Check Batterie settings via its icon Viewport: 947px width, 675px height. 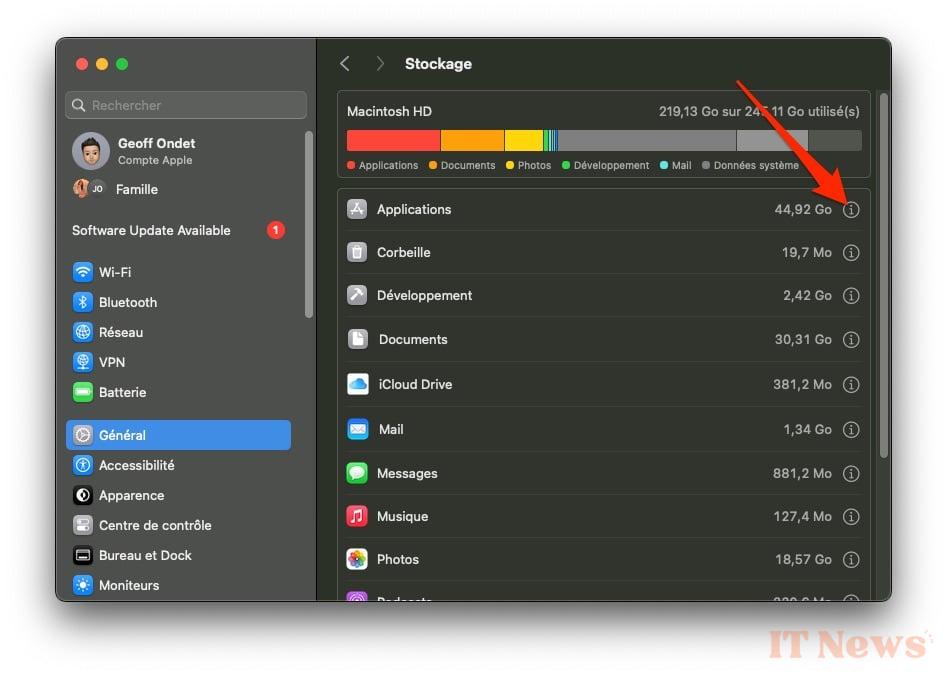tap(82, 392)
